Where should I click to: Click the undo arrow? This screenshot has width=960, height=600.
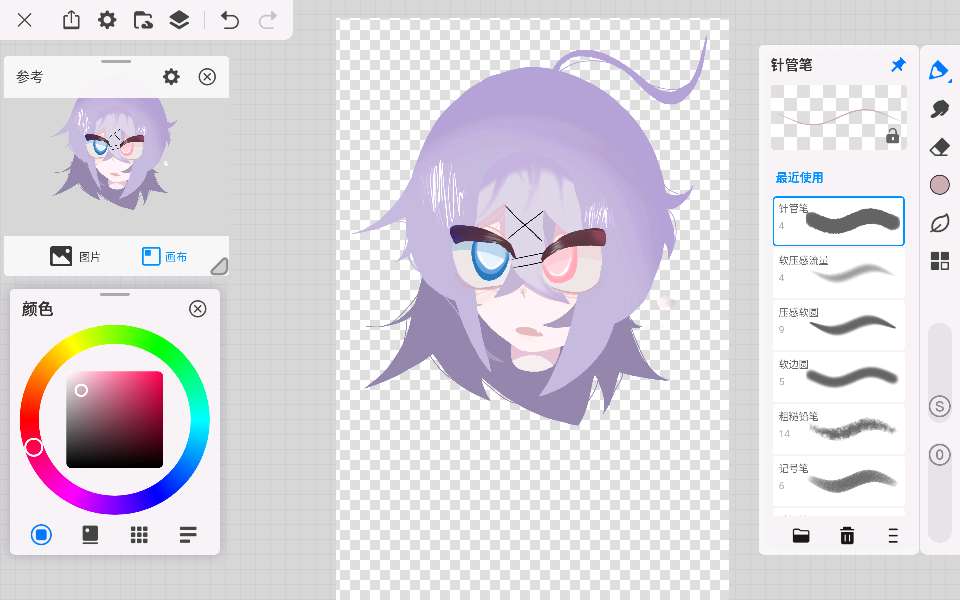coord(230,20)
